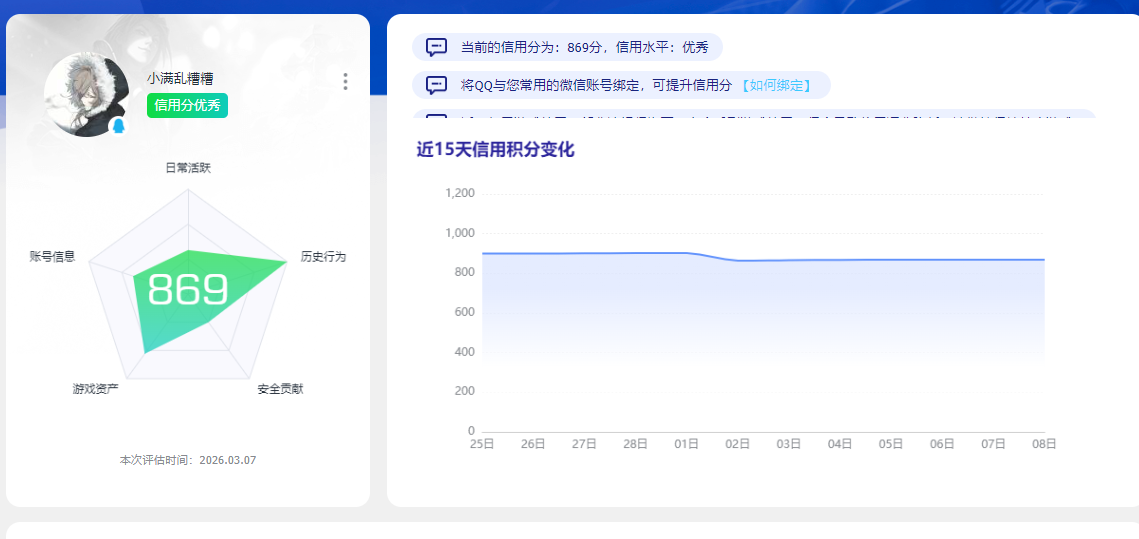
Task: Click the 日常活跃 radar label
Action: [x=188, y=168]
